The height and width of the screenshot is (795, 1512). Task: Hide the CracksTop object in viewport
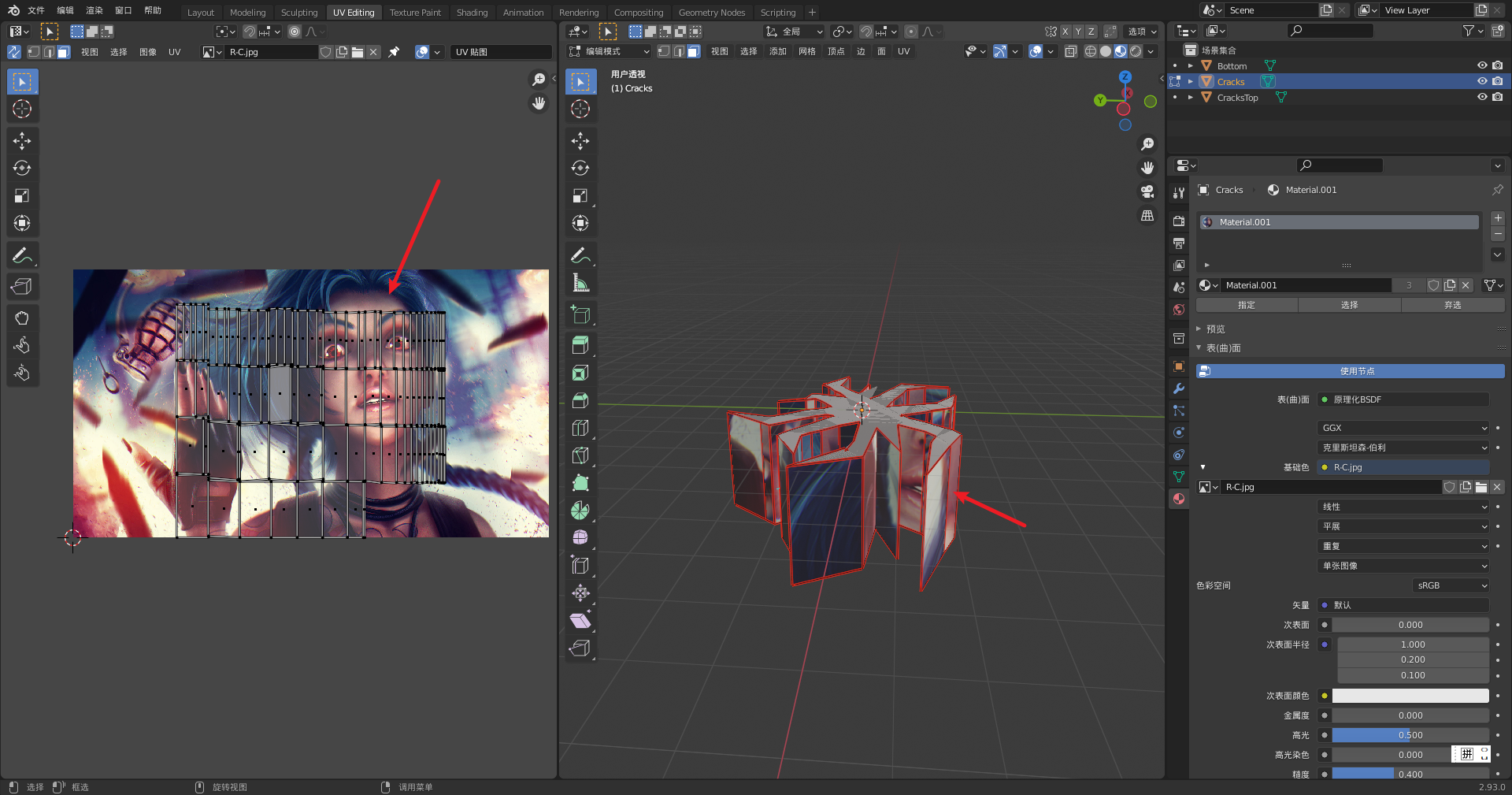[x=1482, y=97]
